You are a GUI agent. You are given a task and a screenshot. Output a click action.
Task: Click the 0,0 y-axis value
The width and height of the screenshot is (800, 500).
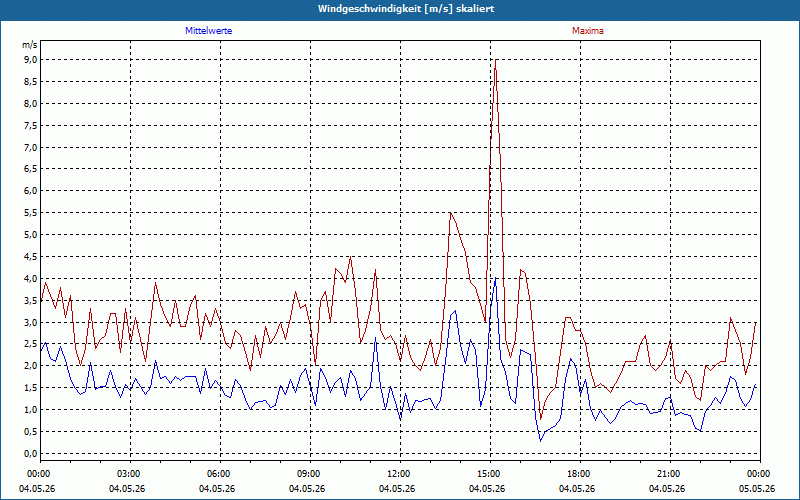(31, 454)
